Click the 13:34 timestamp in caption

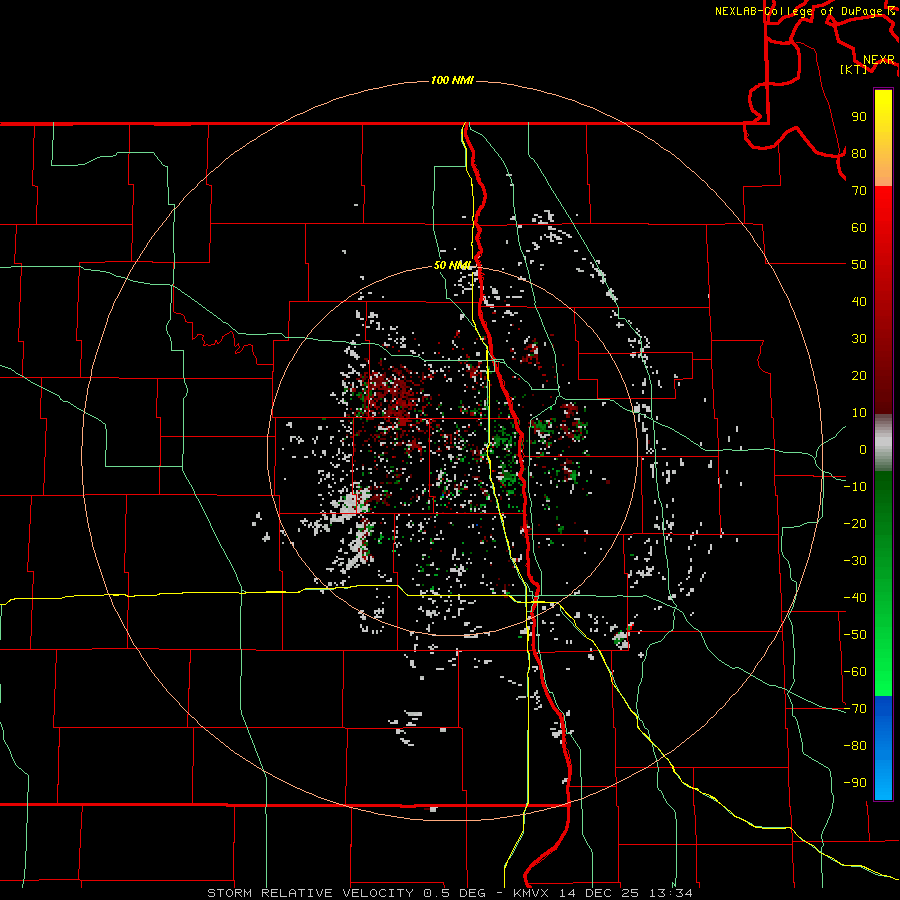click(x=671, y=893)
